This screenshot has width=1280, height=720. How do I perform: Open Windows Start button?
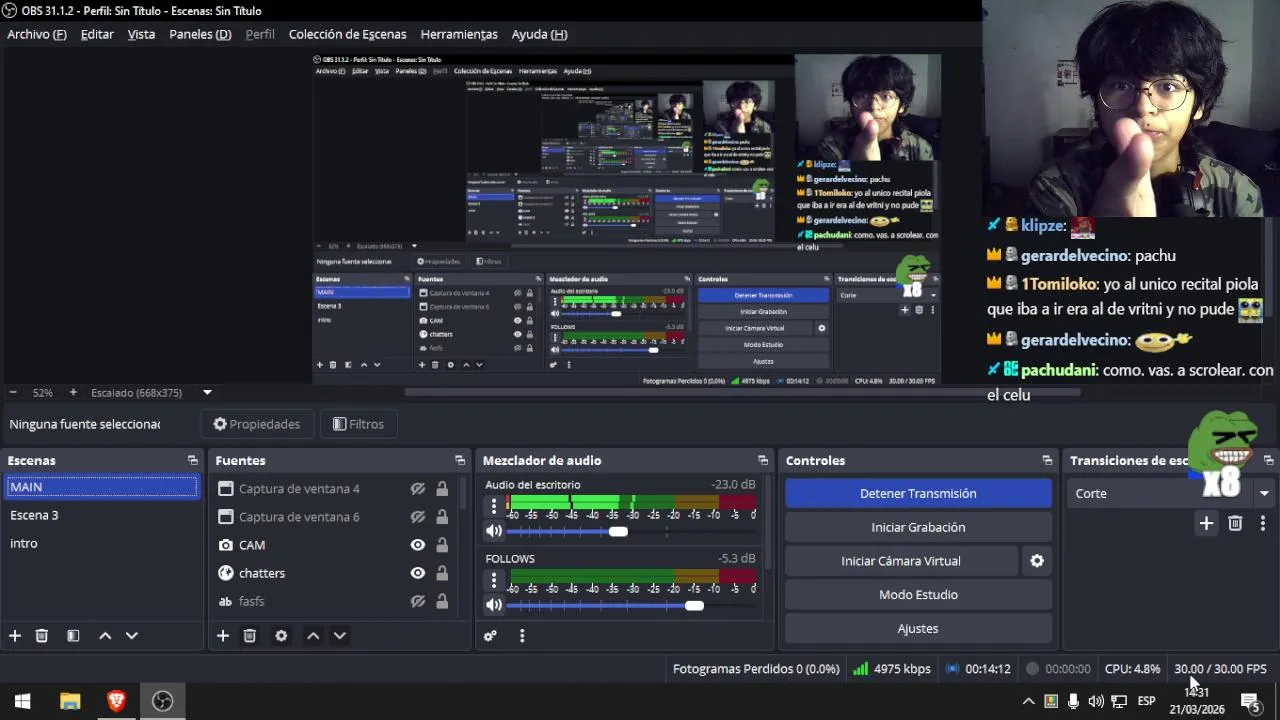click(23, 701)
